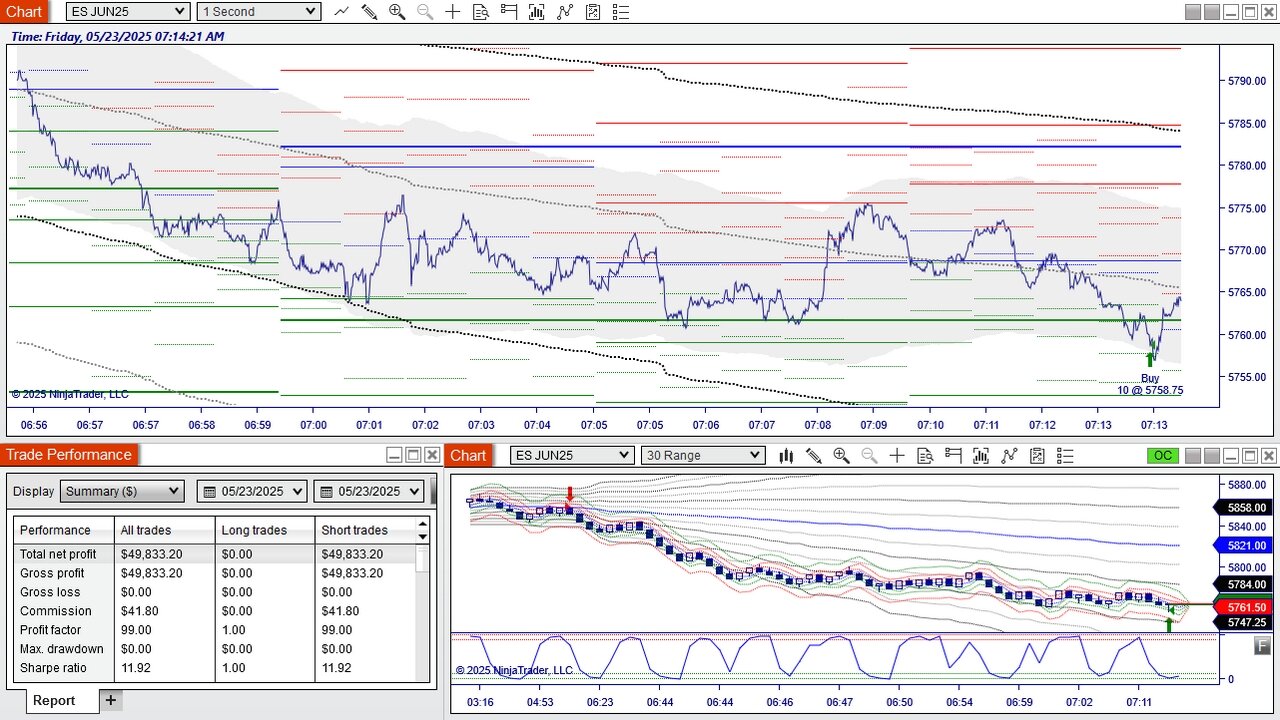Open chart style selector in 1 Second chart
1280x720 pixels.
(x=341, y=12)
